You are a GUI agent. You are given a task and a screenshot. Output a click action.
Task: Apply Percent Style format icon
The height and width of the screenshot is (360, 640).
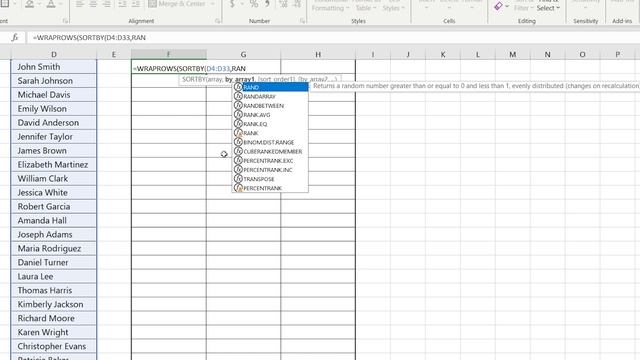(254, 4)
